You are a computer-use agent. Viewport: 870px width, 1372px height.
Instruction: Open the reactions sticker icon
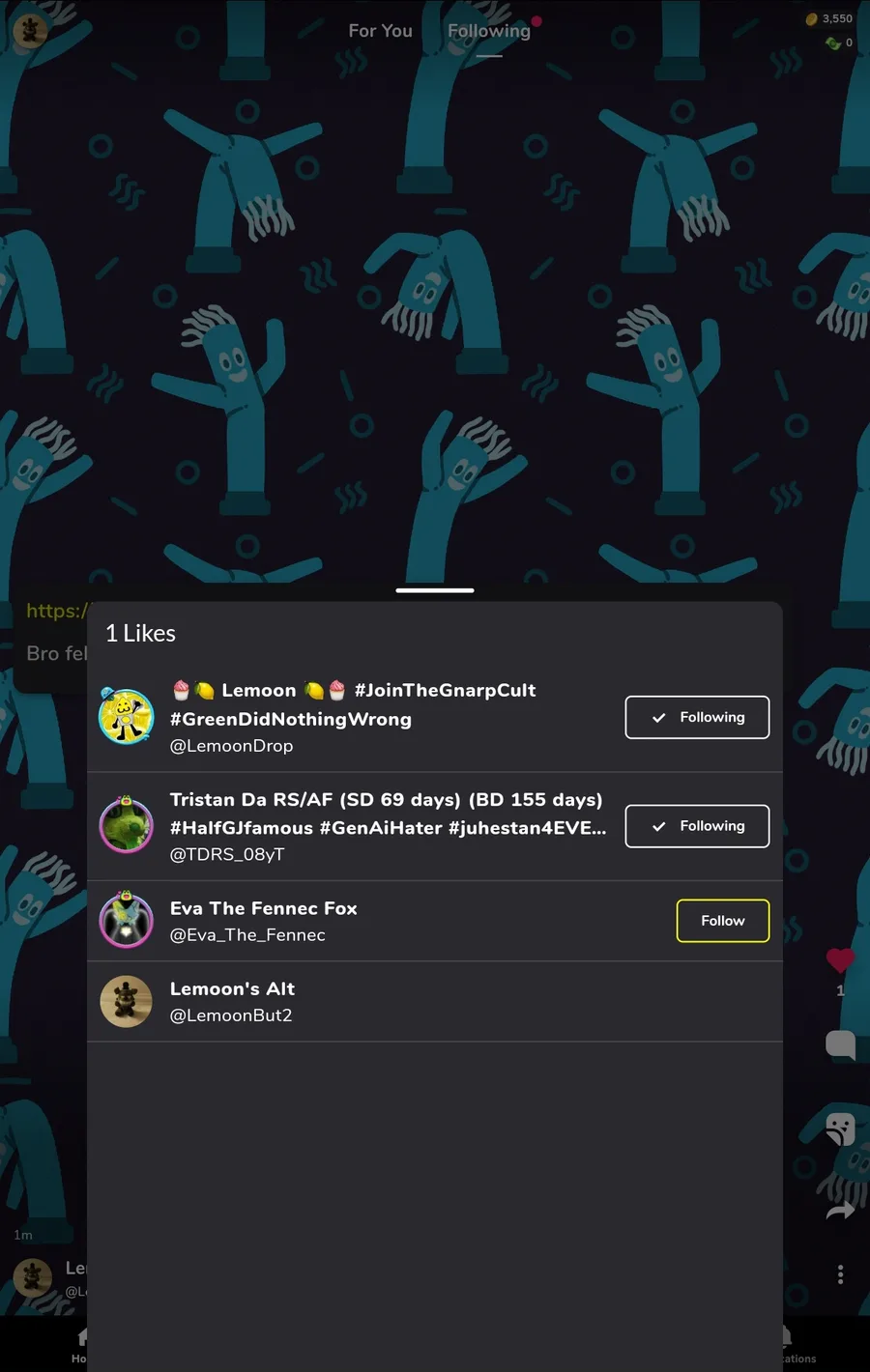[840, 1129]
